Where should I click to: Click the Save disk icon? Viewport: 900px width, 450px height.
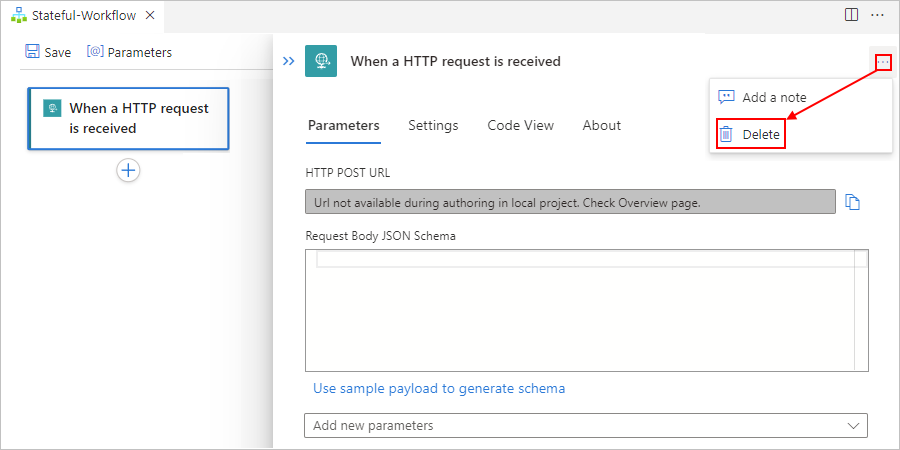point(33,52)
